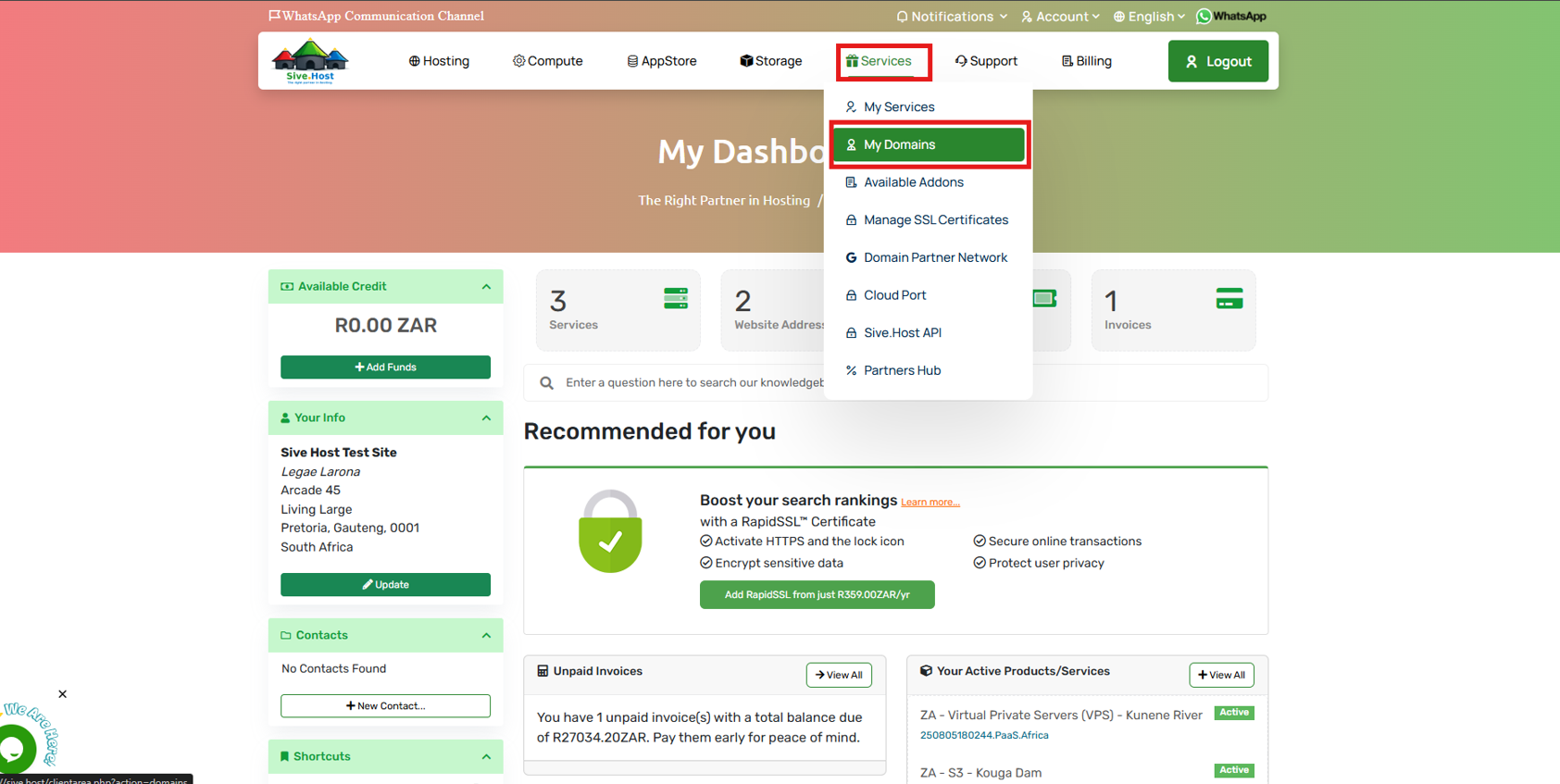The width and height of the screenshot is (1560, 784).
Task: Open the Services menu
Action: pos(879,61)
